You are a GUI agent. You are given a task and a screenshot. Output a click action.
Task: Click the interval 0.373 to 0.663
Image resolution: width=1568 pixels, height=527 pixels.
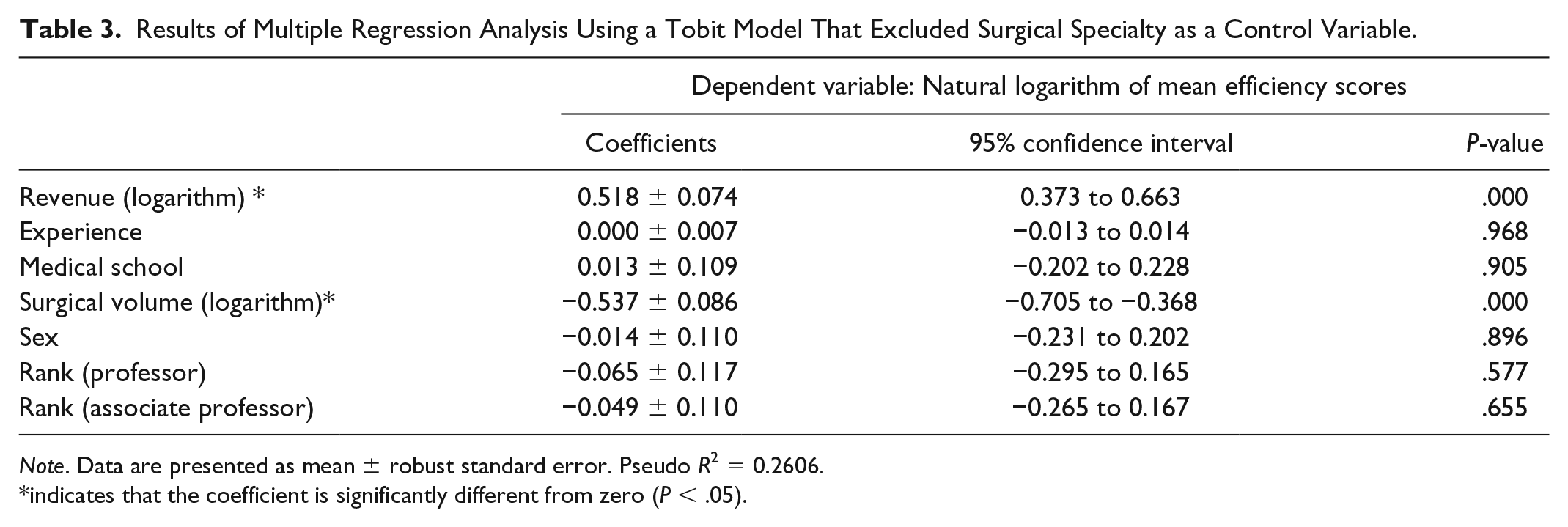[1100, 196]
